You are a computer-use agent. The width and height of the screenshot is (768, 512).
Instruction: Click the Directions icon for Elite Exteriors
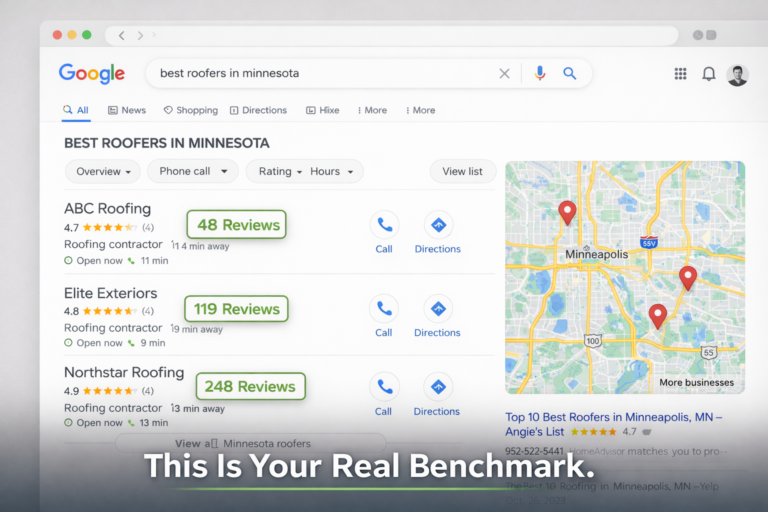pos(438,309)
